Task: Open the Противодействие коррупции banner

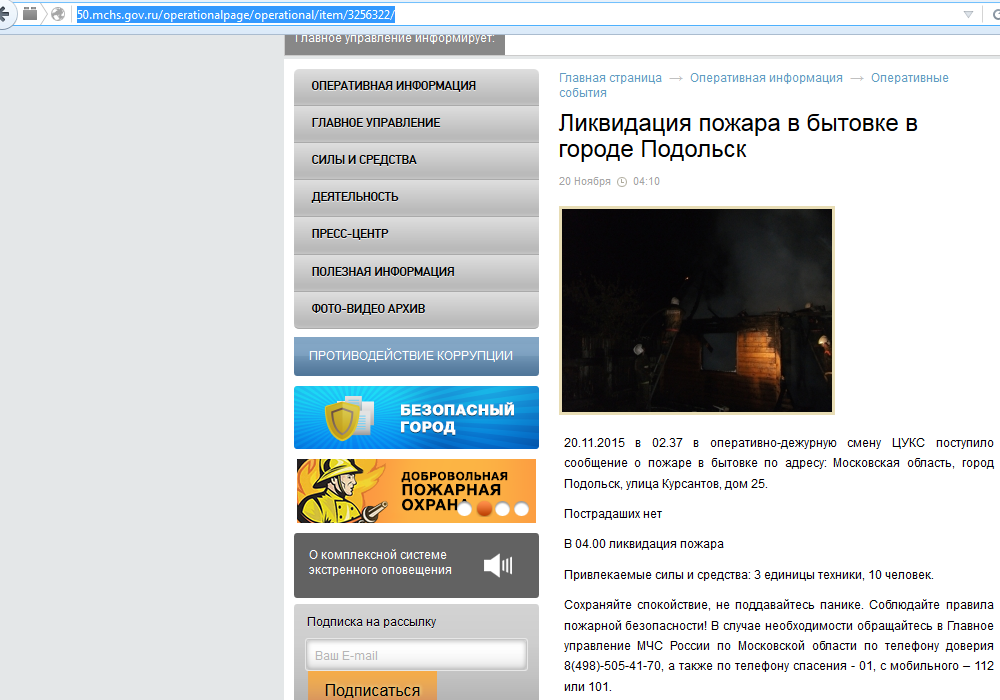Action: pos(416,356)
